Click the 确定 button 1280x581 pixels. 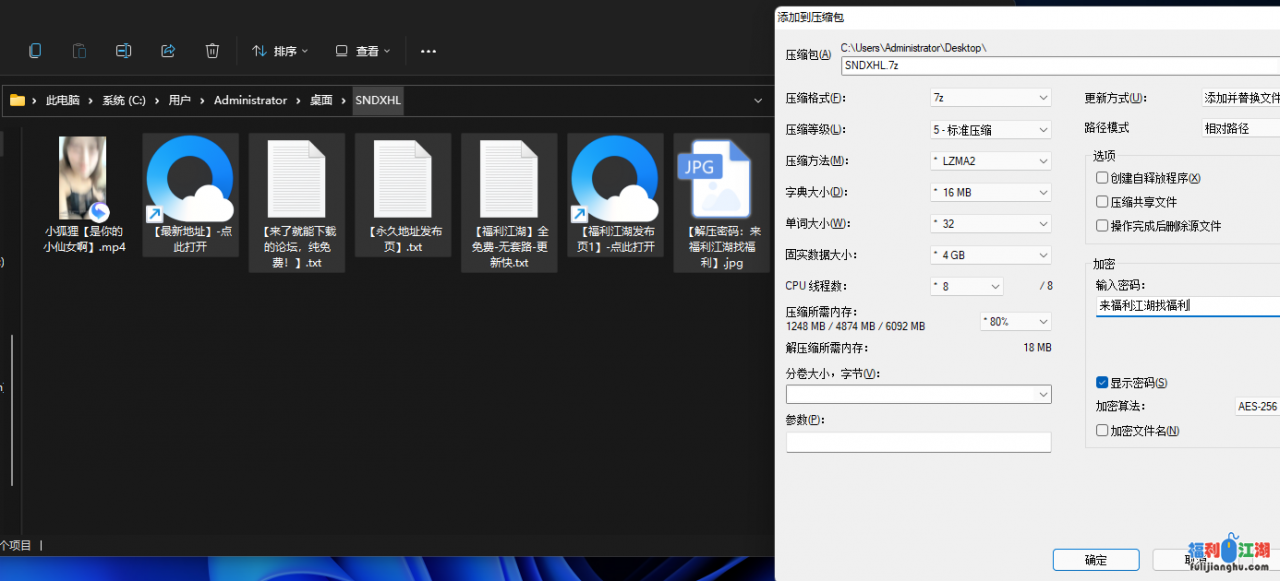coord(1095,560)
